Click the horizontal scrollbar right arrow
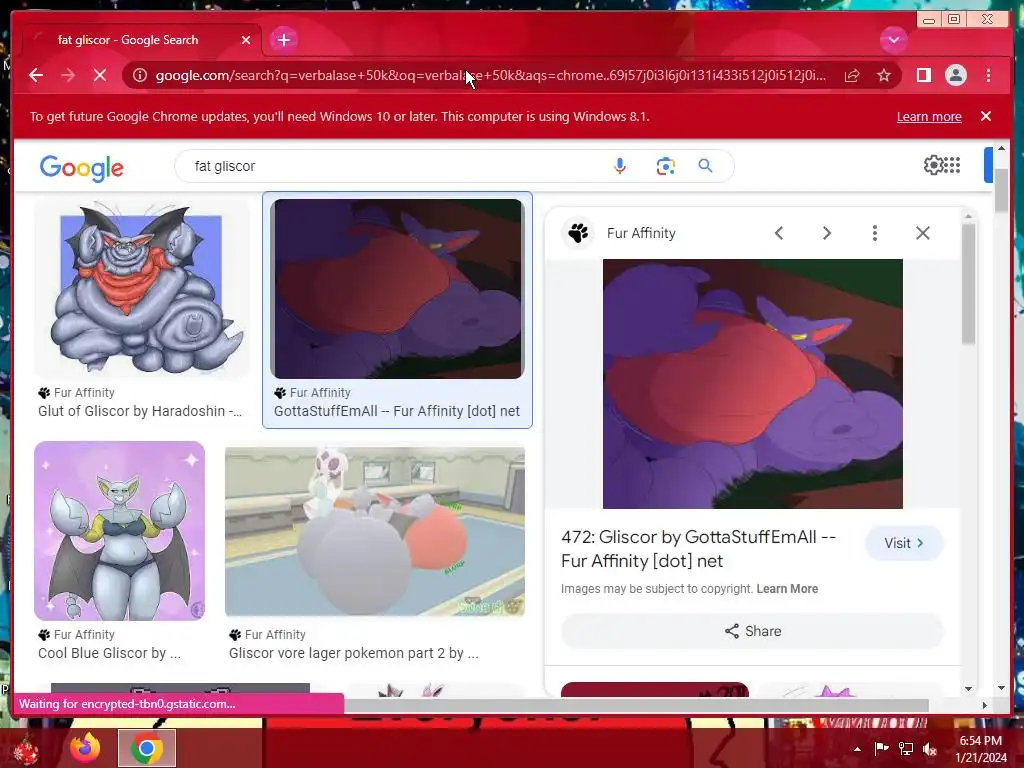 tap(985, 705)
